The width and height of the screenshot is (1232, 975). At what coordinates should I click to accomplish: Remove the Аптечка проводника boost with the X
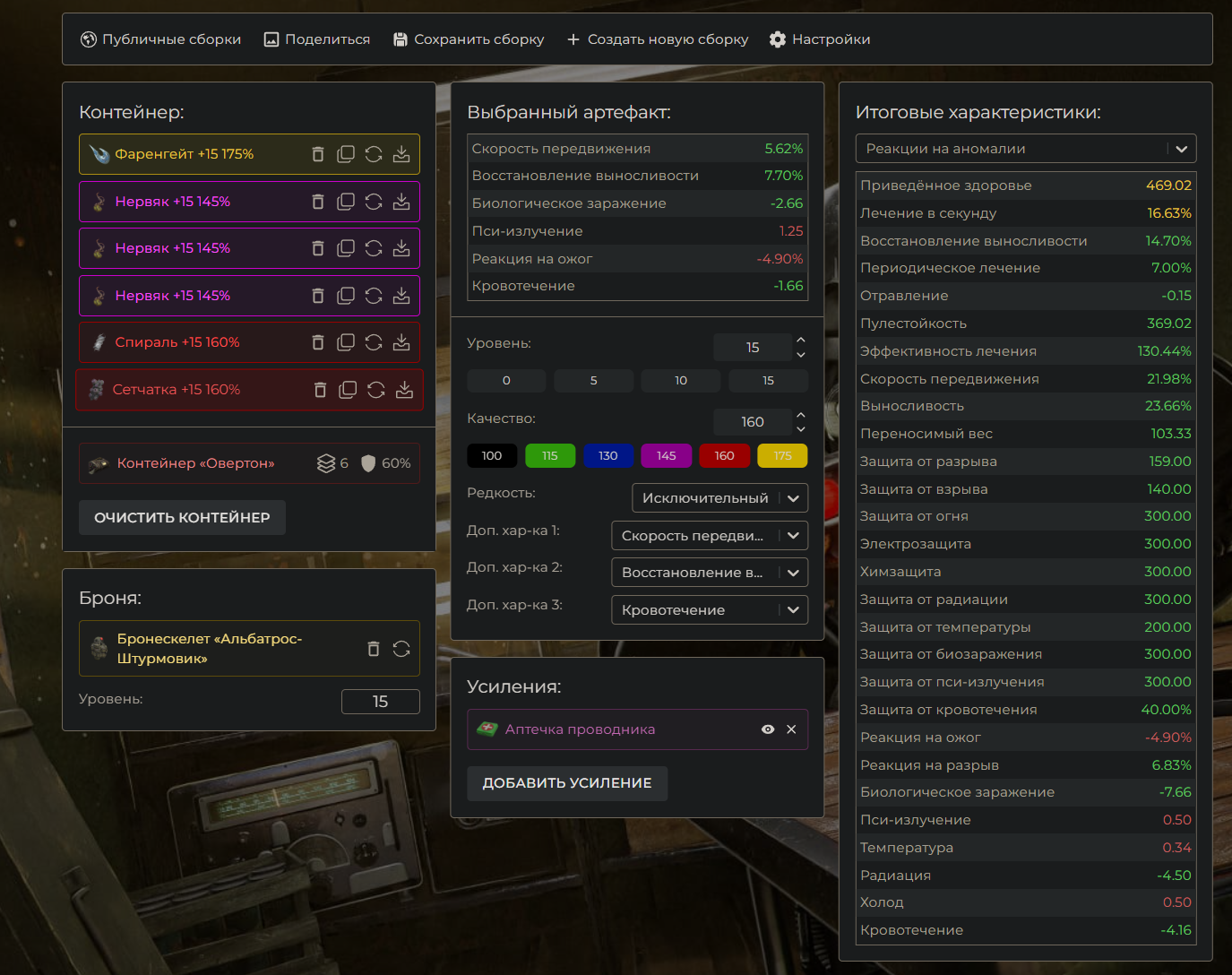[791, 729]
